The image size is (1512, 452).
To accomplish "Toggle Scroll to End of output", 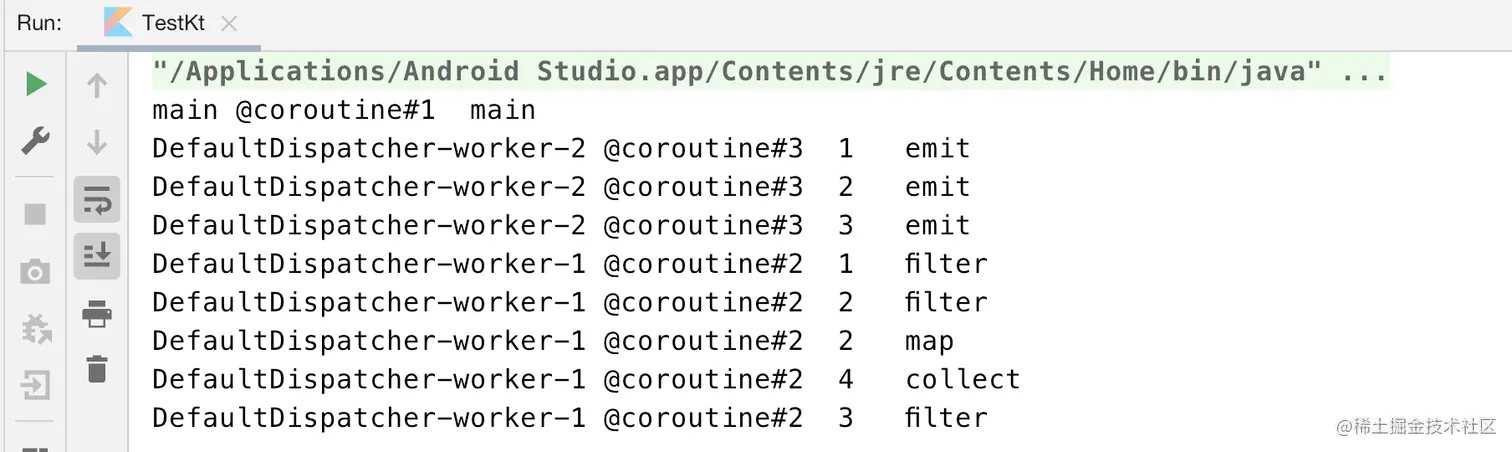I will [x=97, y=257].
